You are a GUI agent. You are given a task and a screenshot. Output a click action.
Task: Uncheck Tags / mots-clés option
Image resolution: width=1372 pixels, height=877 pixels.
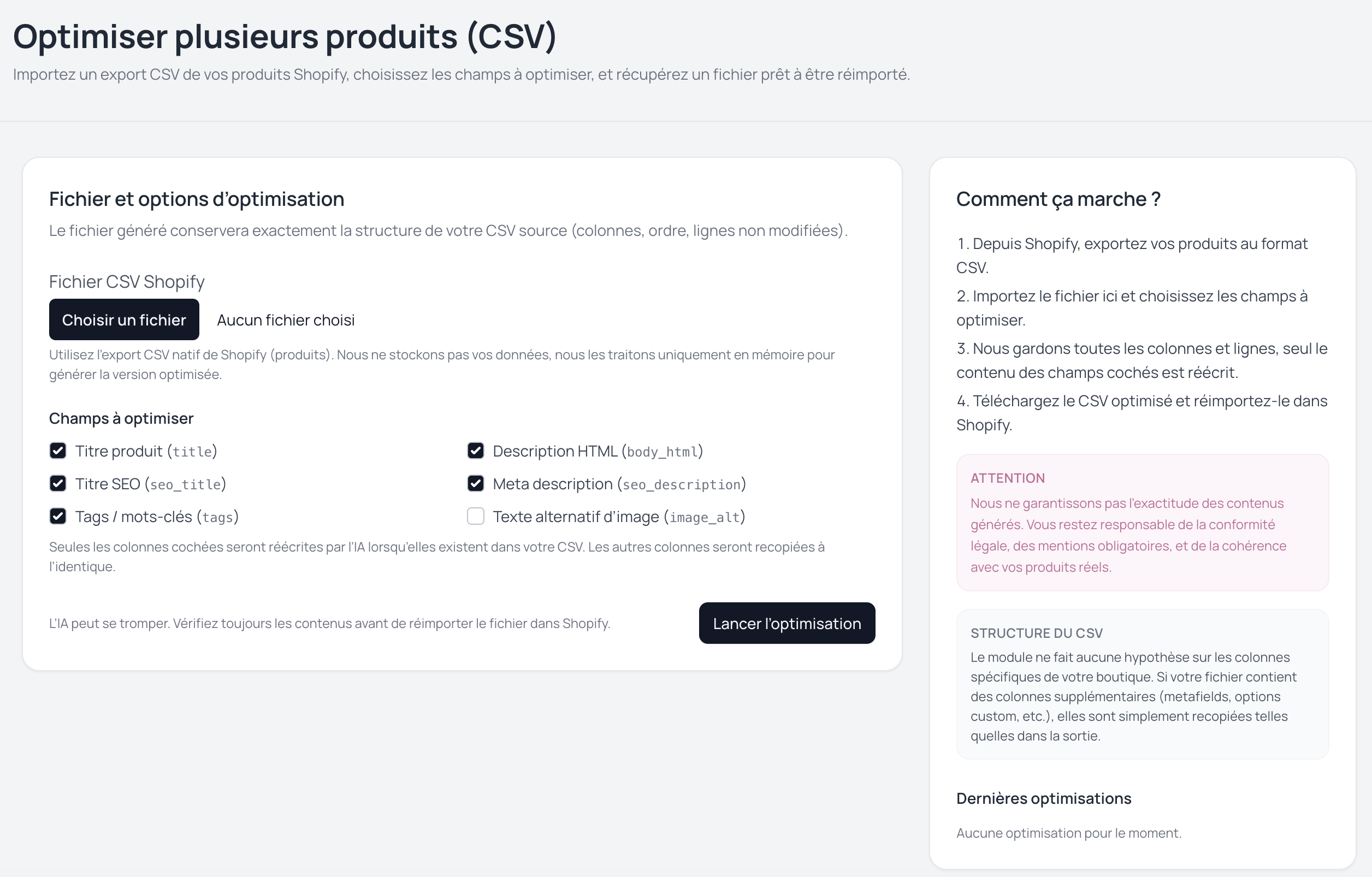click(x=57, y=517)
